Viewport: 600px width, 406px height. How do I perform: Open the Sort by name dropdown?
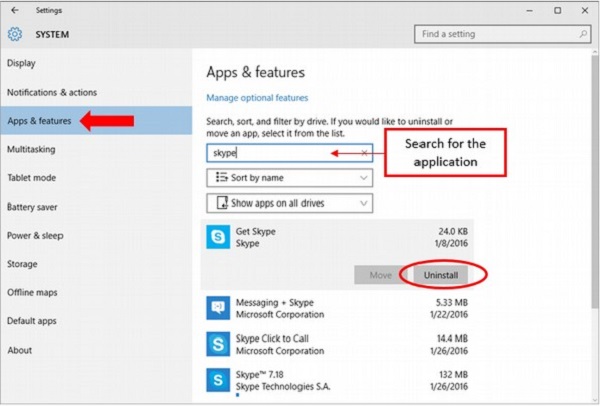coord(290,177)
